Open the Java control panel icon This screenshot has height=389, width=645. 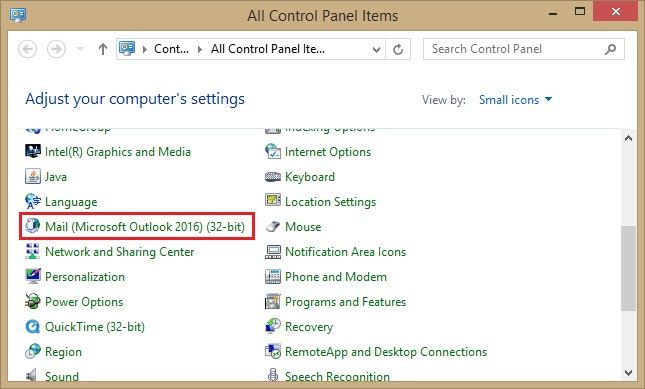click(x=32, y=176)
